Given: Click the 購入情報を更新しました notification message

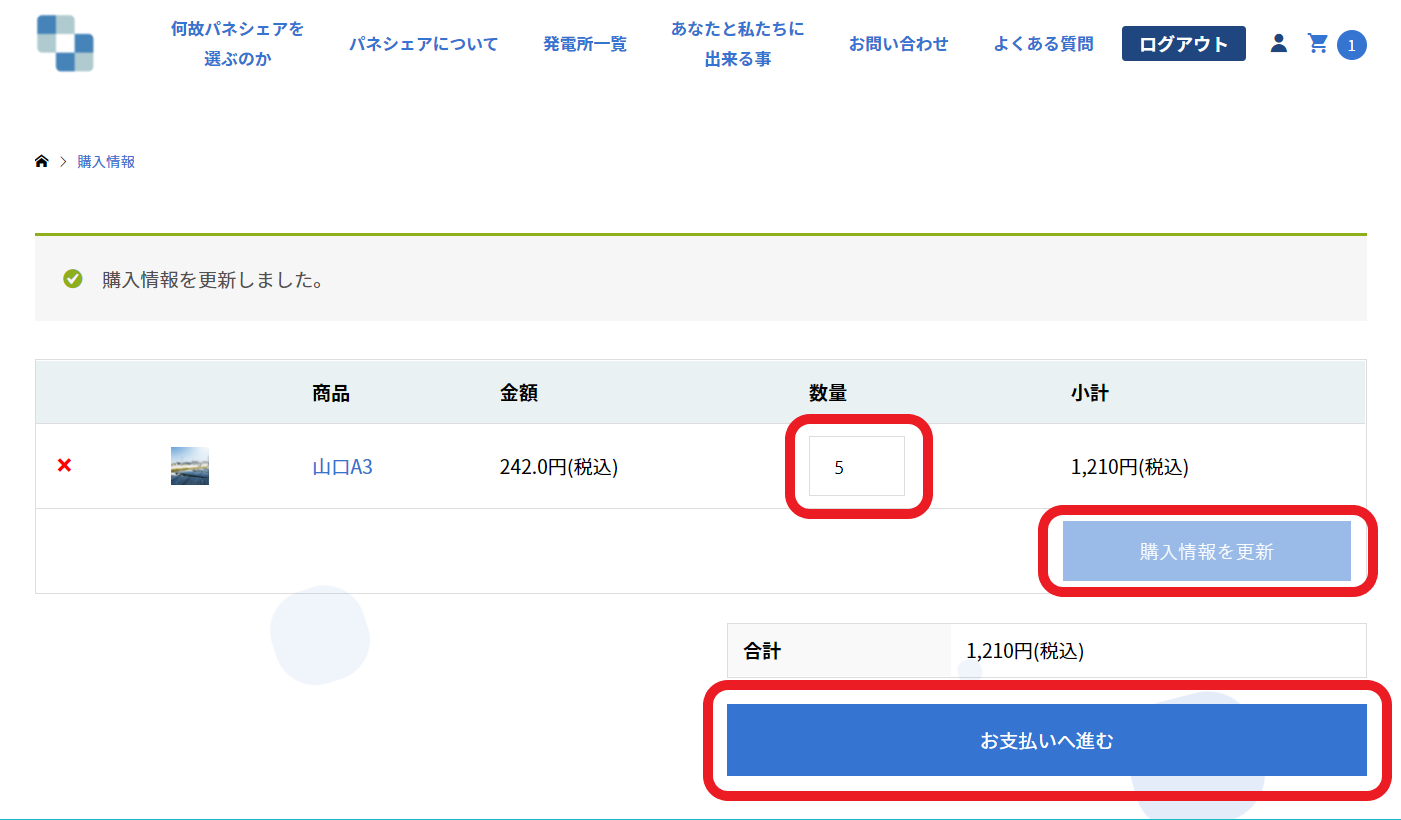Looking at the screenshot, I should coord(212,280).
